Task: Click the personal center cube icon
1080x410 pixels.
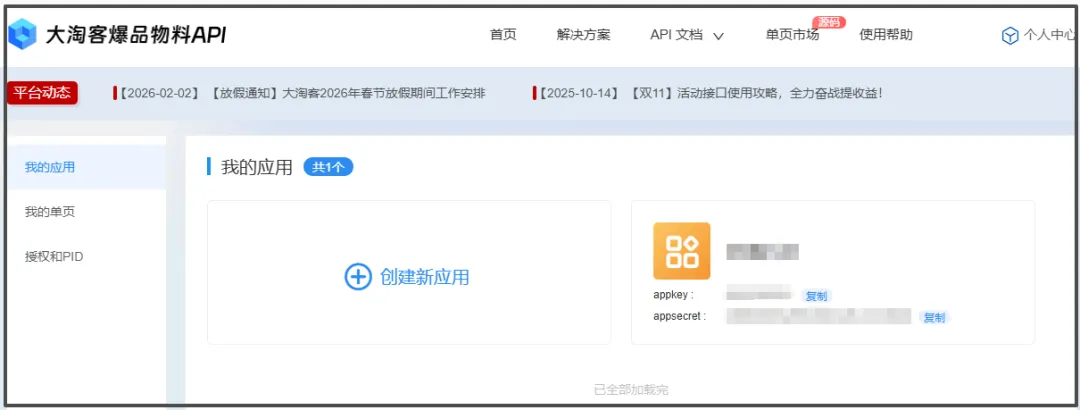Action: (1010, 36)
